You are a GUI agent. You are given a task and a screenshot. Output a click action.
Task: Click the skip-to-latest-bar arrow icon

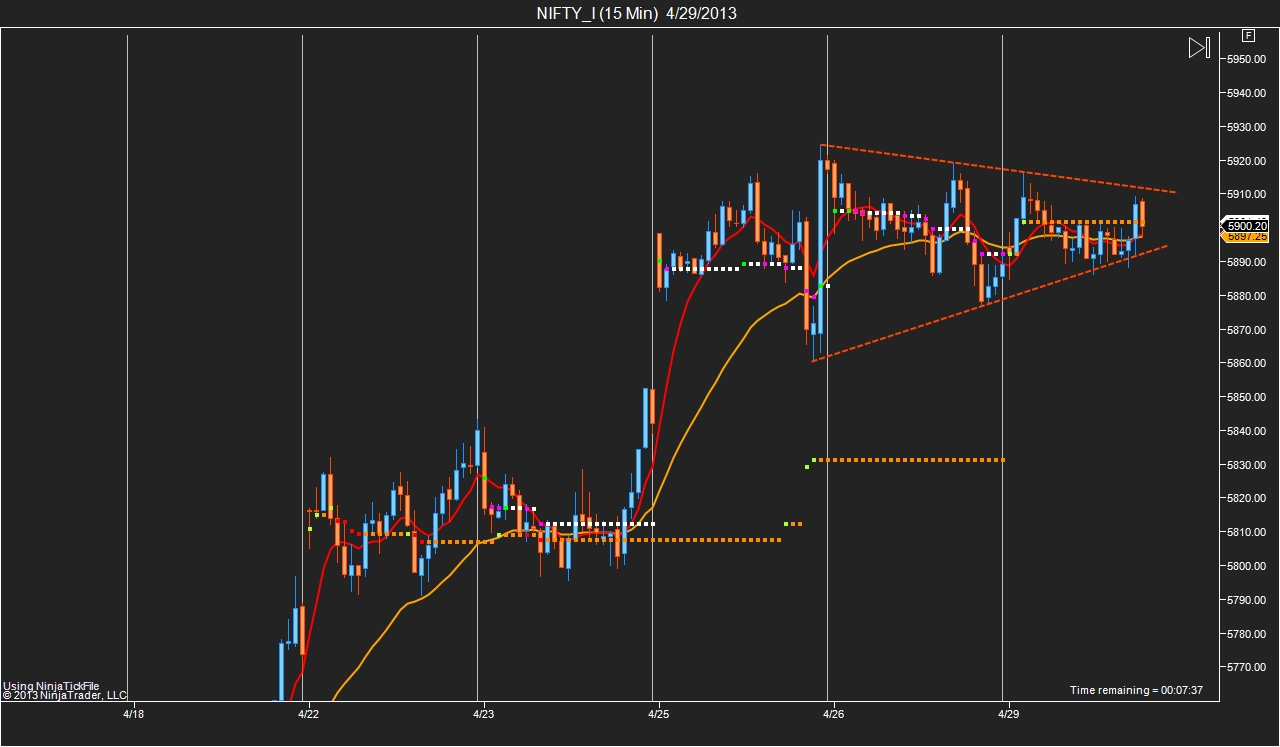1199,47
